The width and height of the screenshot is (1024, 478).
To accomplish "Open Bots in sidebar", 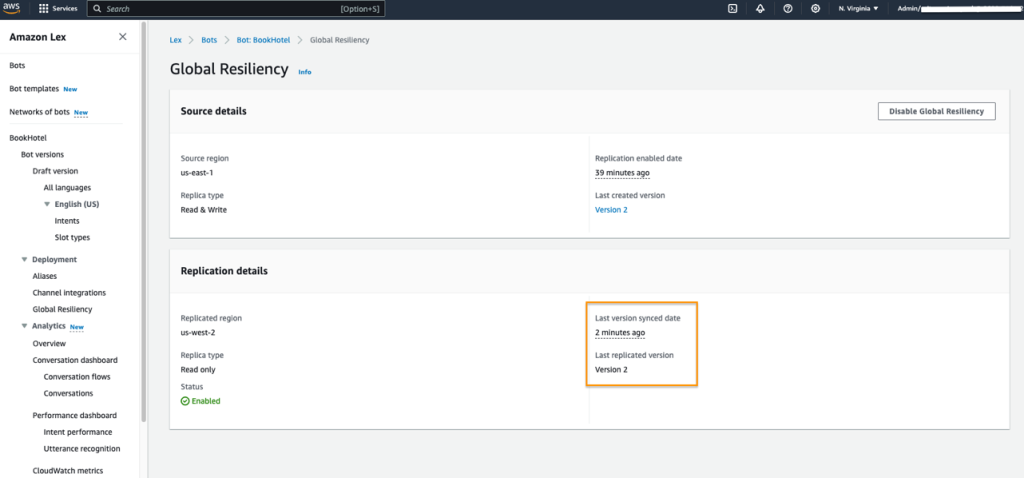I will [x=17, y=65].
